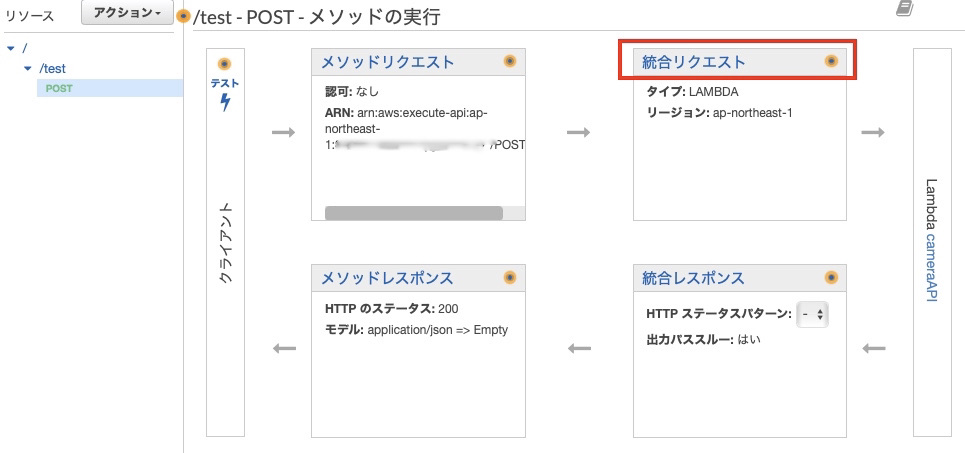This screenshot has height=453, width=965.
Task: Click the ARN value text
Action: pos(425,129)
